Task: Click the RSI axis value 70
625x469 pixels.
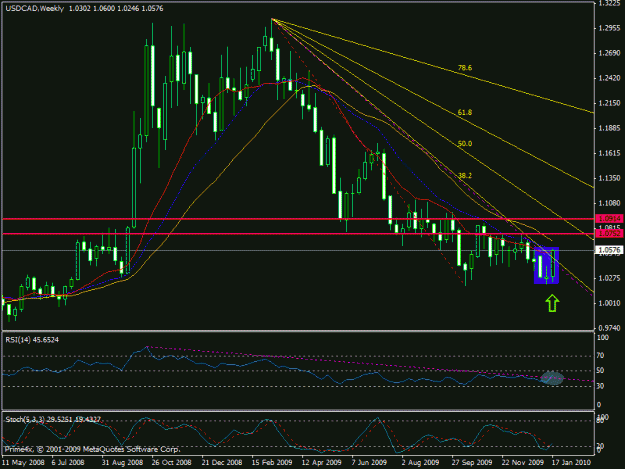Action: [600, 355]
